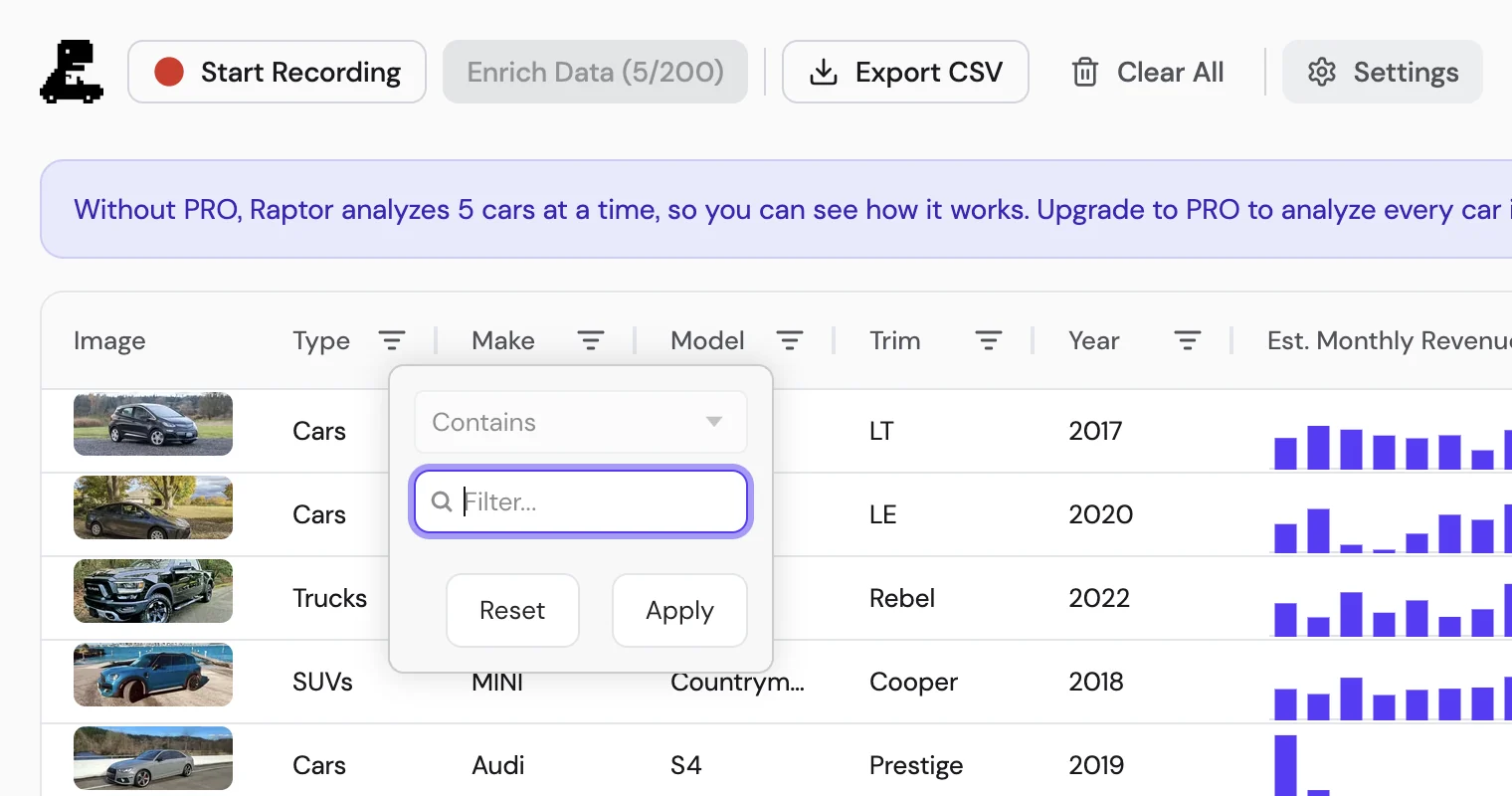Screen dimensions: 1512x796
Task: Click the Enrich Data (5/200) button
Action: click(x=595, y=72)
